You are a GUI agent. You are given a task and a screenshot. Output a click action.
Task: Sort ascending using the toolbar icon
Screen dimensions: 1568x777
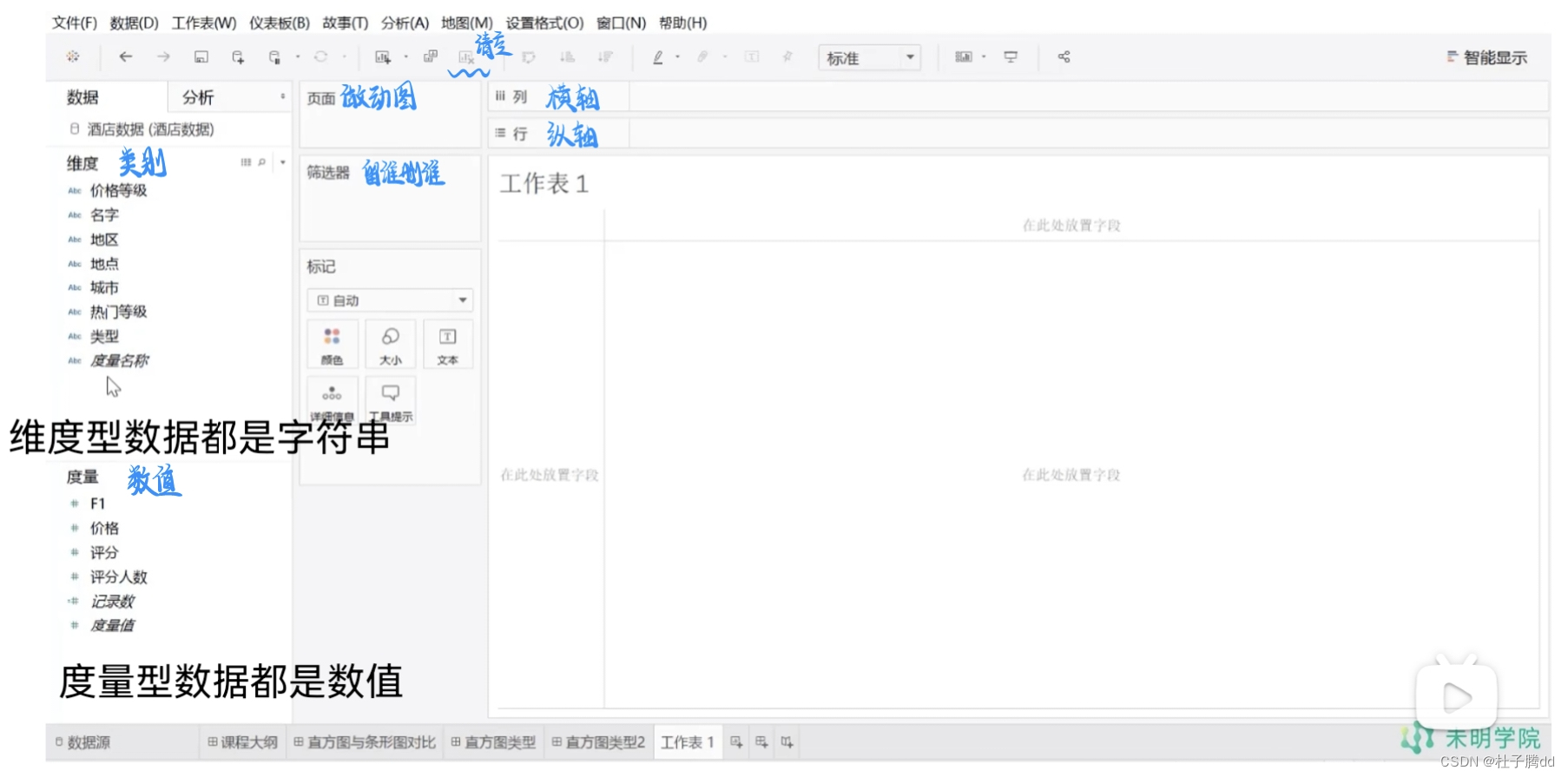coord(567,56)
